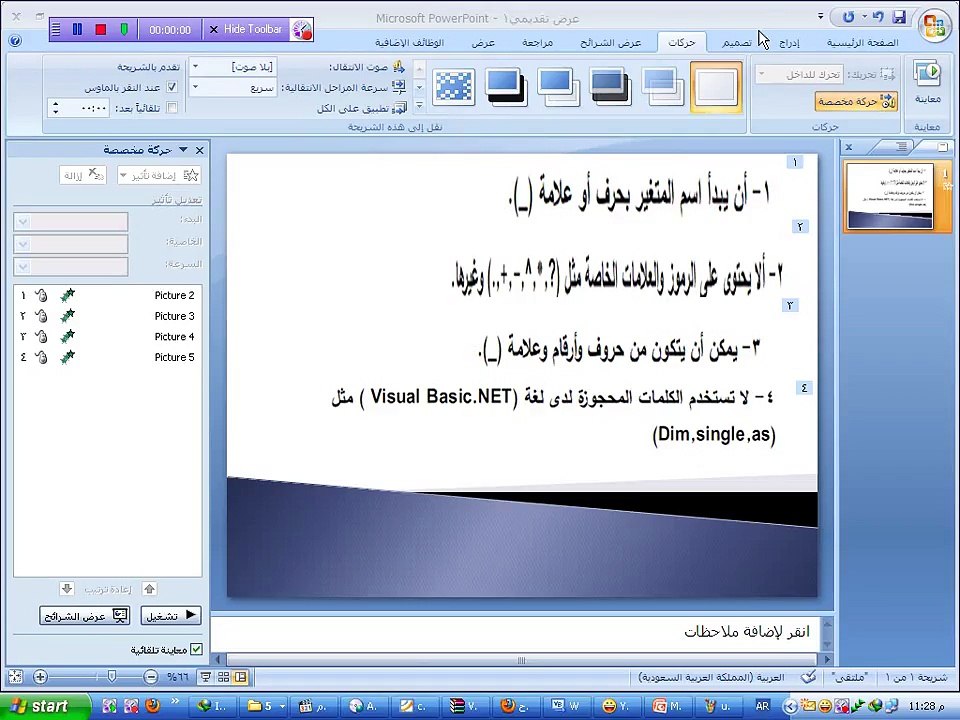Move transition gallery down one row
This screenshot has height=720, width=960.
coord(419,87)
